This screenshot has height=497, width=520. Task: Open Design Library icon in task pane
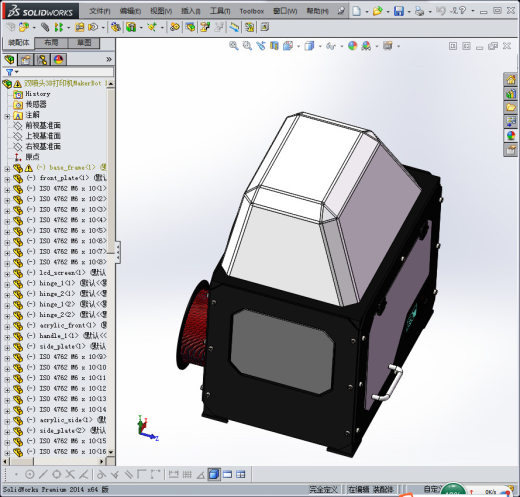click(510, 94)
